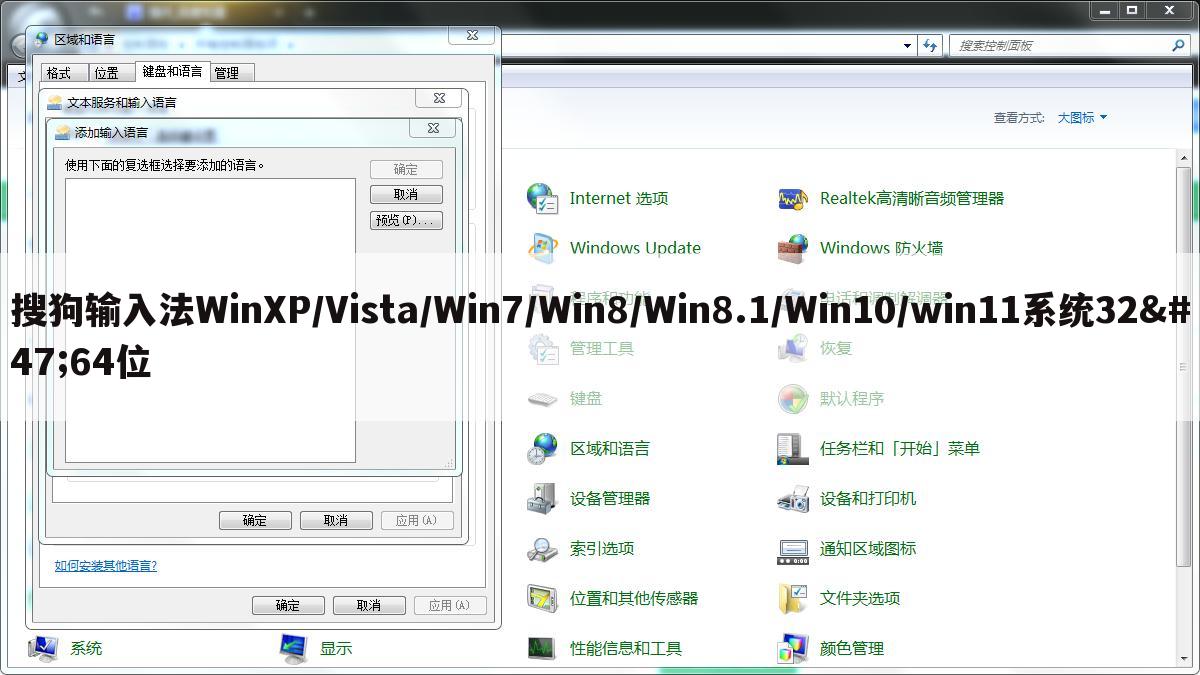This screenshot has height=675, width=1200.
Task: Open the 如何安装其他语言? help link
Action: 106,565
